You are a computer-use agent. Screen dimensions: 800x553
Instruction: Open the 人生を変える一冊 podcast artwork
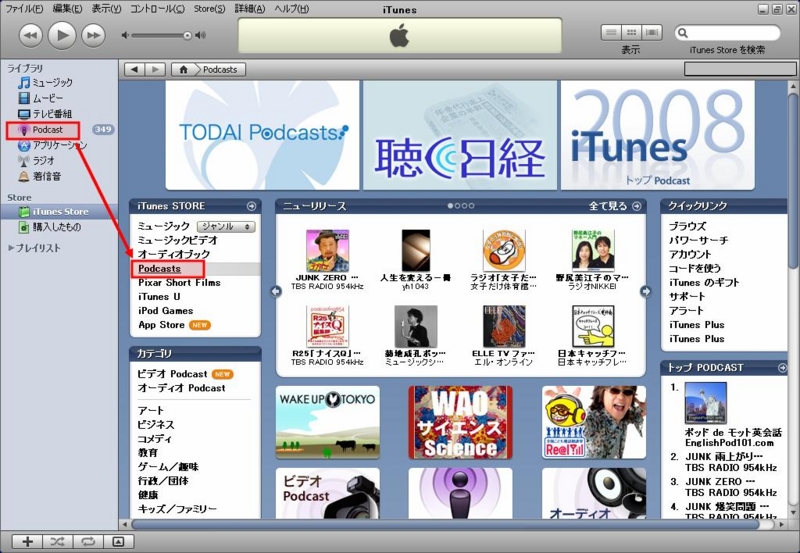[x=415, y=250]
